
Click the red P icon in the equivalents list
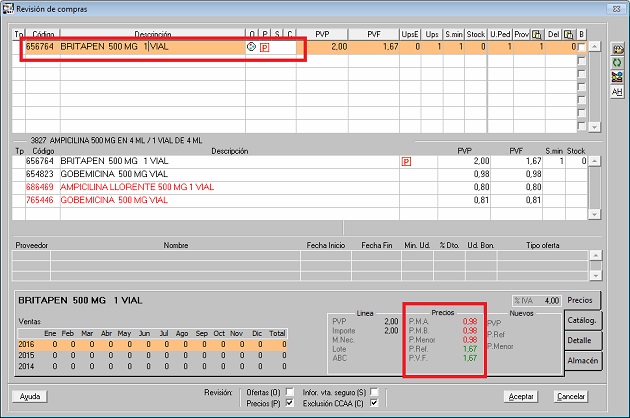point(406,162)
